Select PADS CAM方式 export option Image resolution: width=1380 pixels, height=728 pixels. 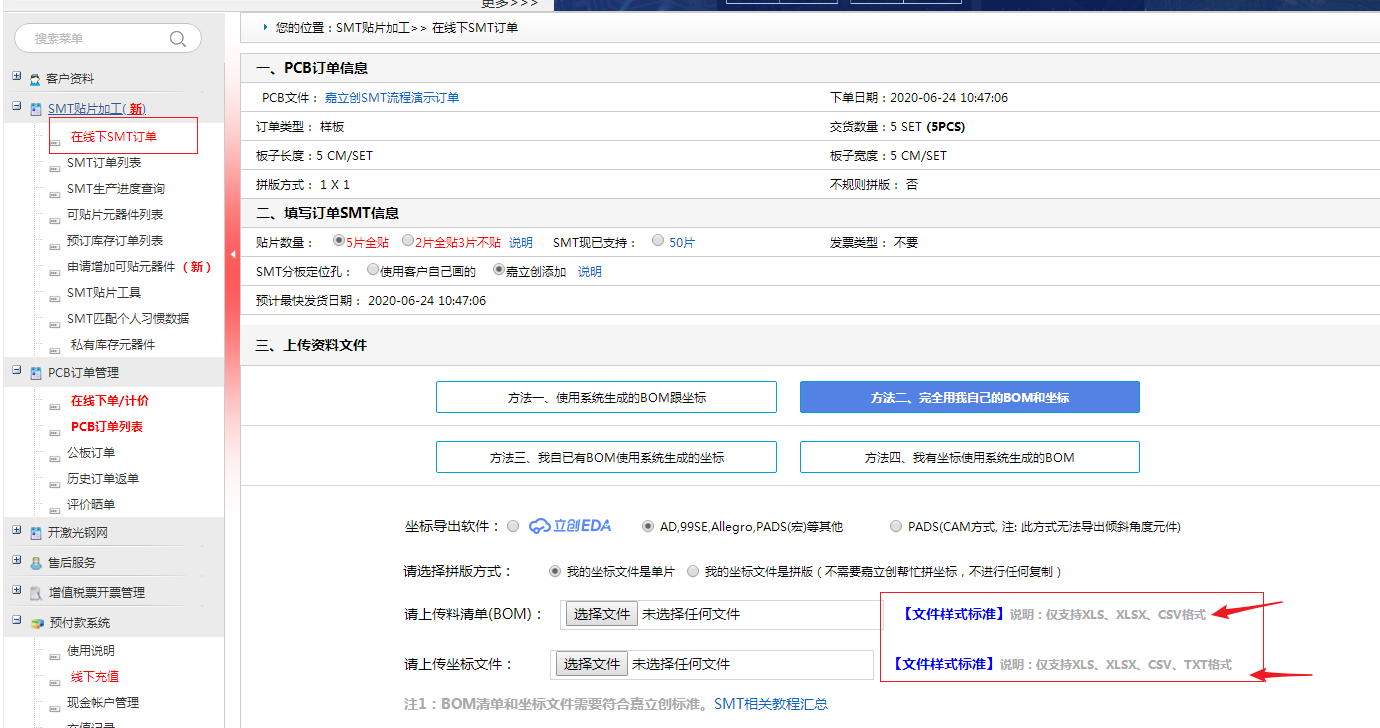point(896,526)
